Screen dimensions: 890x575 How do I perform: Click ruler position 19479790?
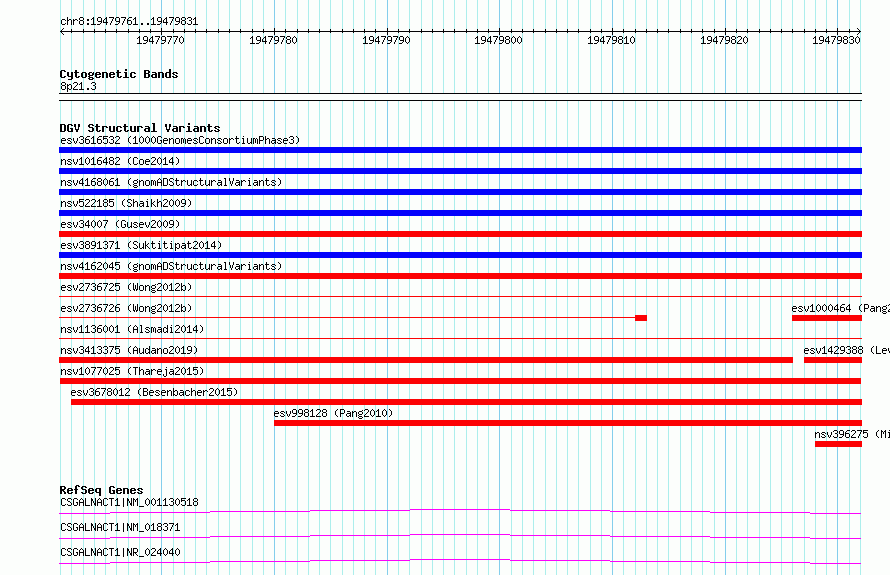[x=386, y=40]
